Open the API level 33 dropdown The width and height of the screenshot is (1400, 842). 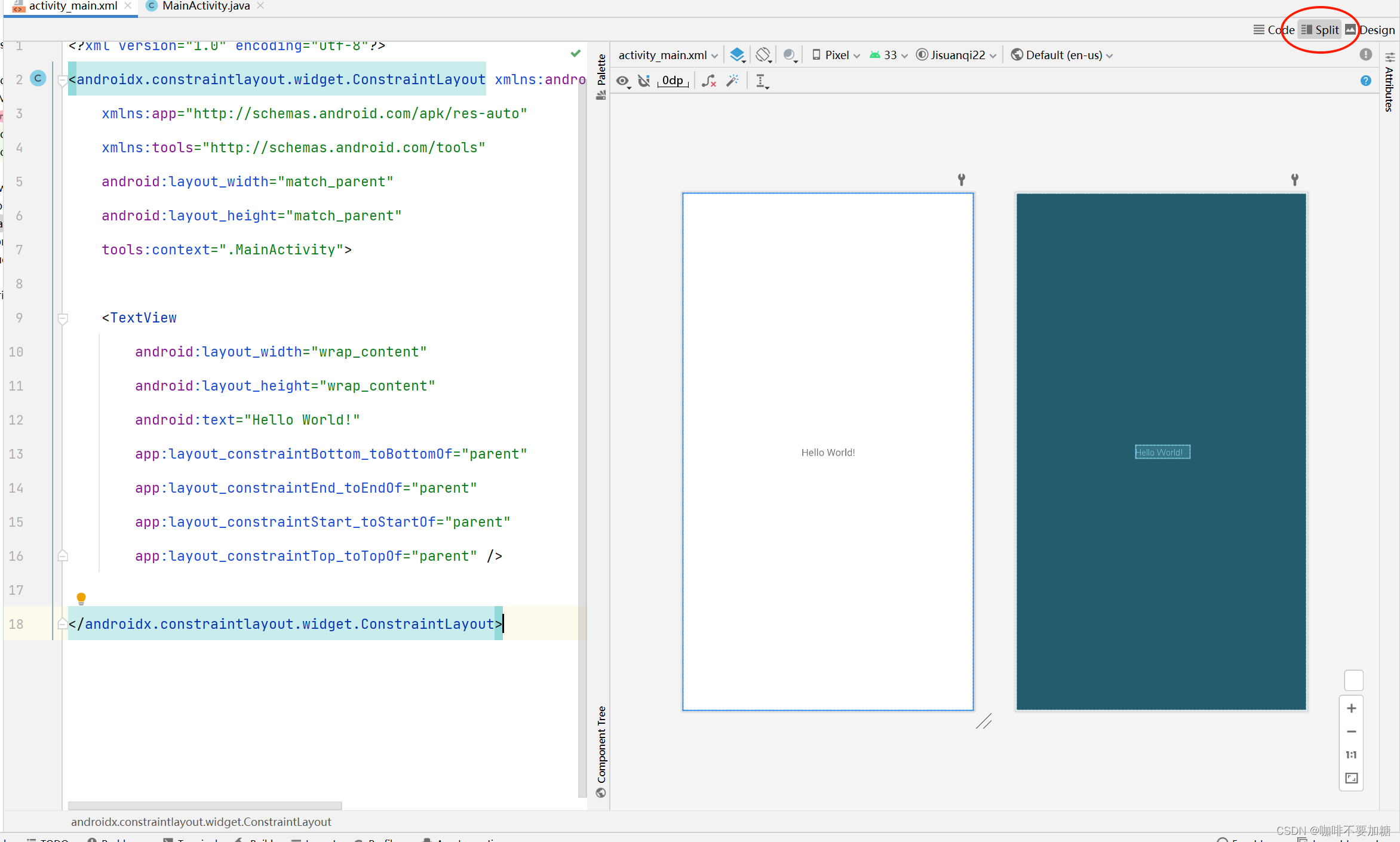(889, 55)
